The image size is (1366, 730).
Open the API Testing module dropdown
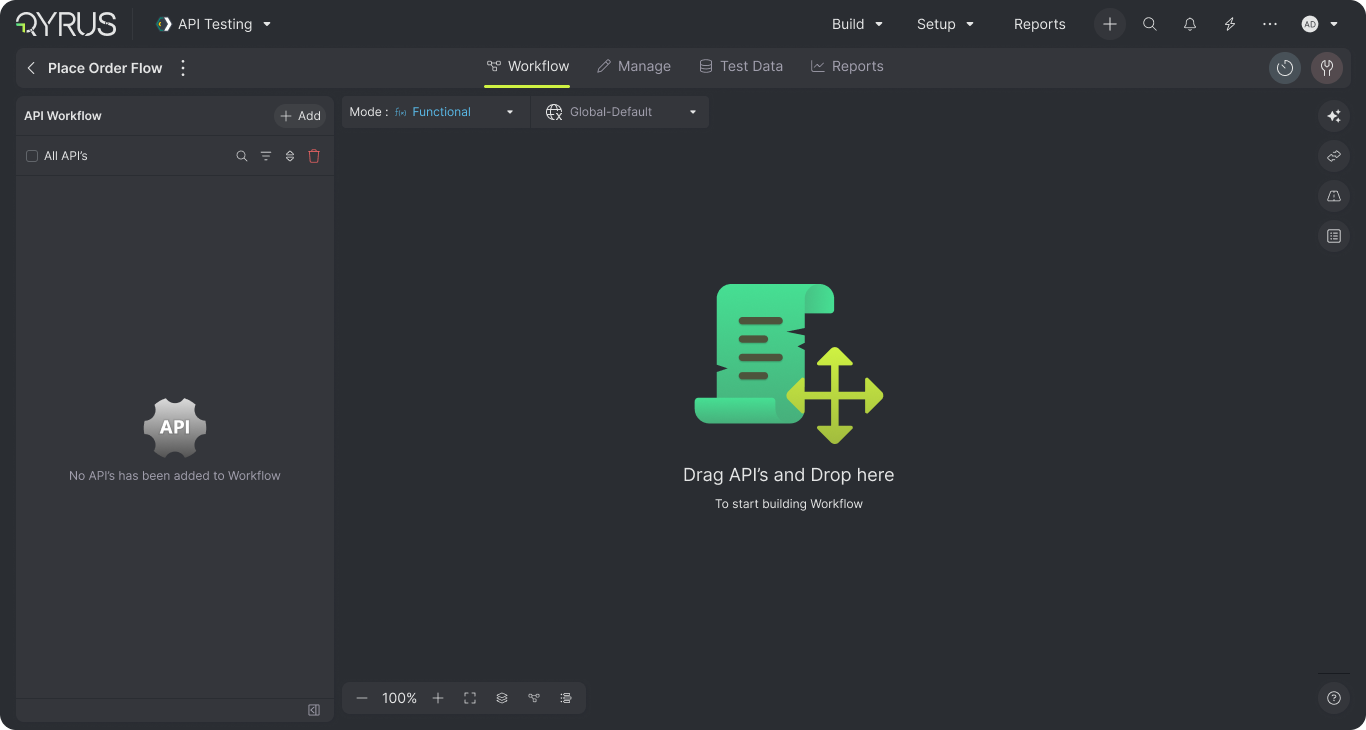coord(214,24)
